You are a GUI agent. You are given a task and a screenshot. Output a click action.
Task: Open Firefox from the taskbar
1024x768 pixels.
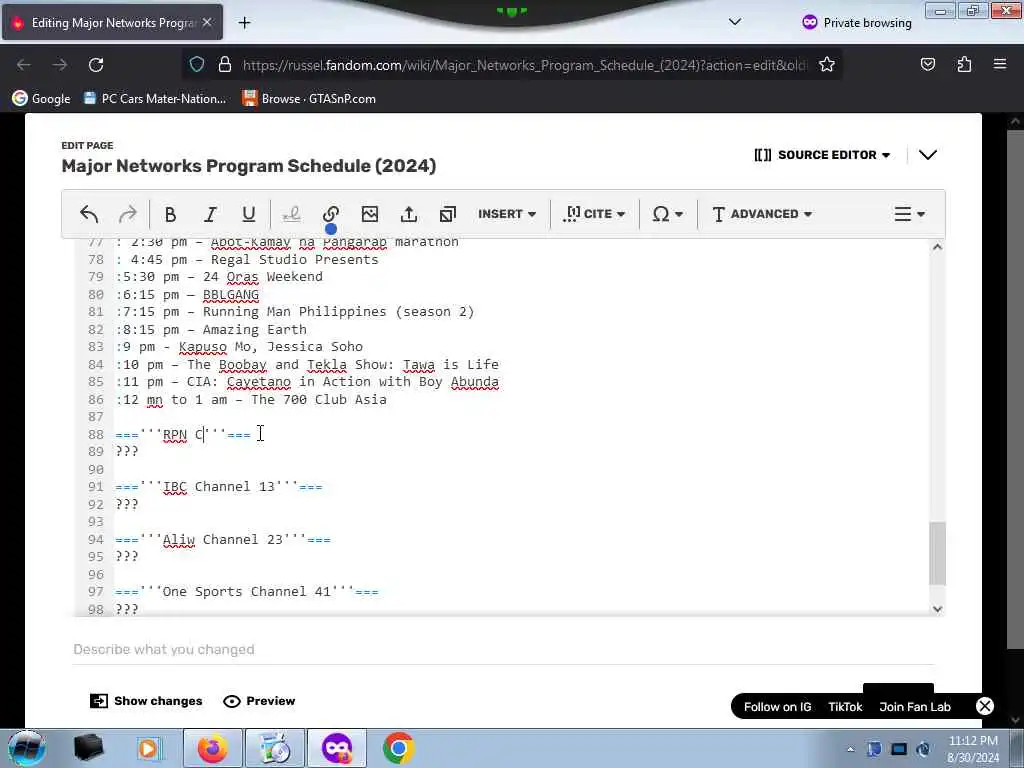213,748
